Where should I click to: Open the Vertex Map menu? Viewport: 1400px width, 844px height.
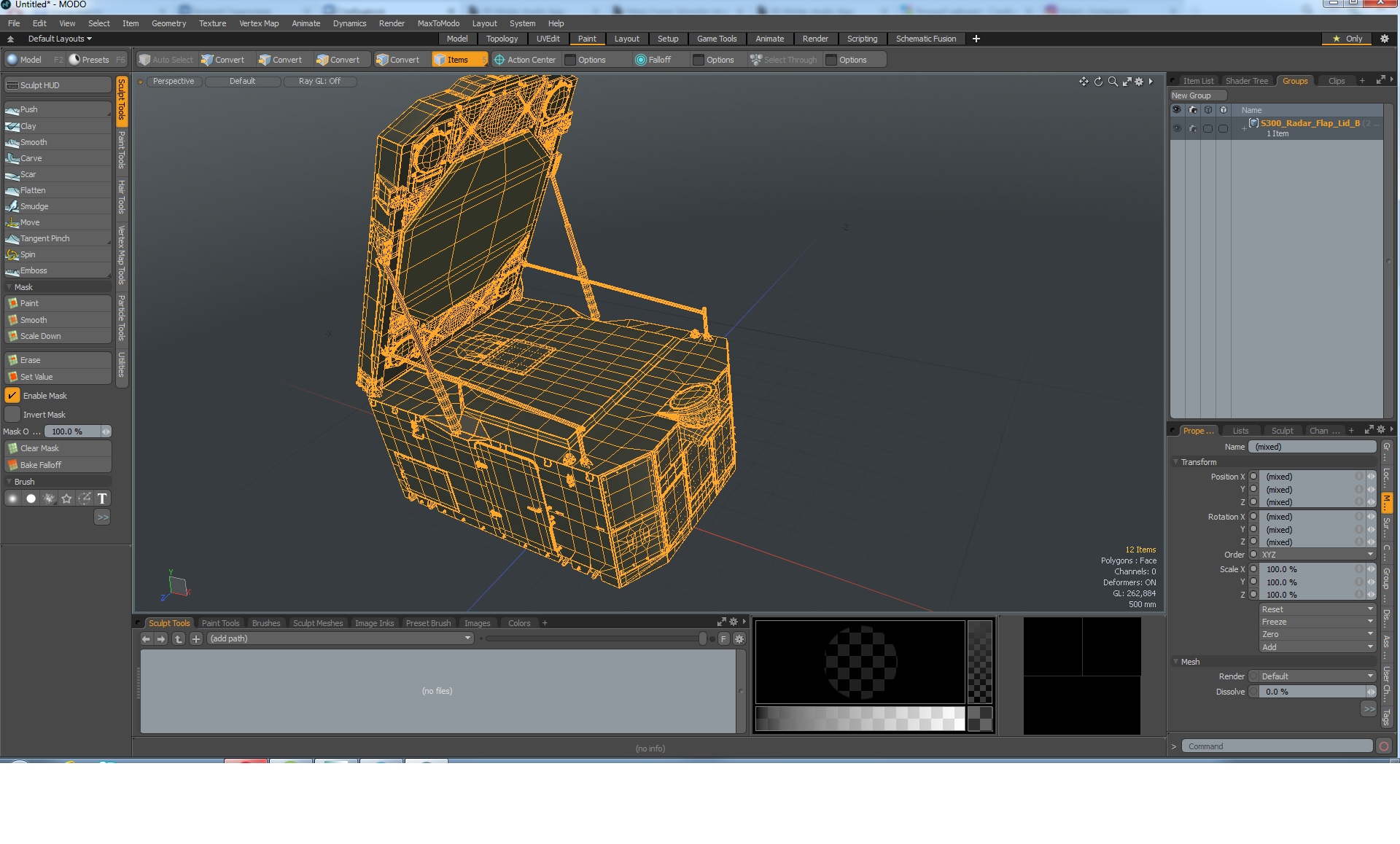coord(259,23)
